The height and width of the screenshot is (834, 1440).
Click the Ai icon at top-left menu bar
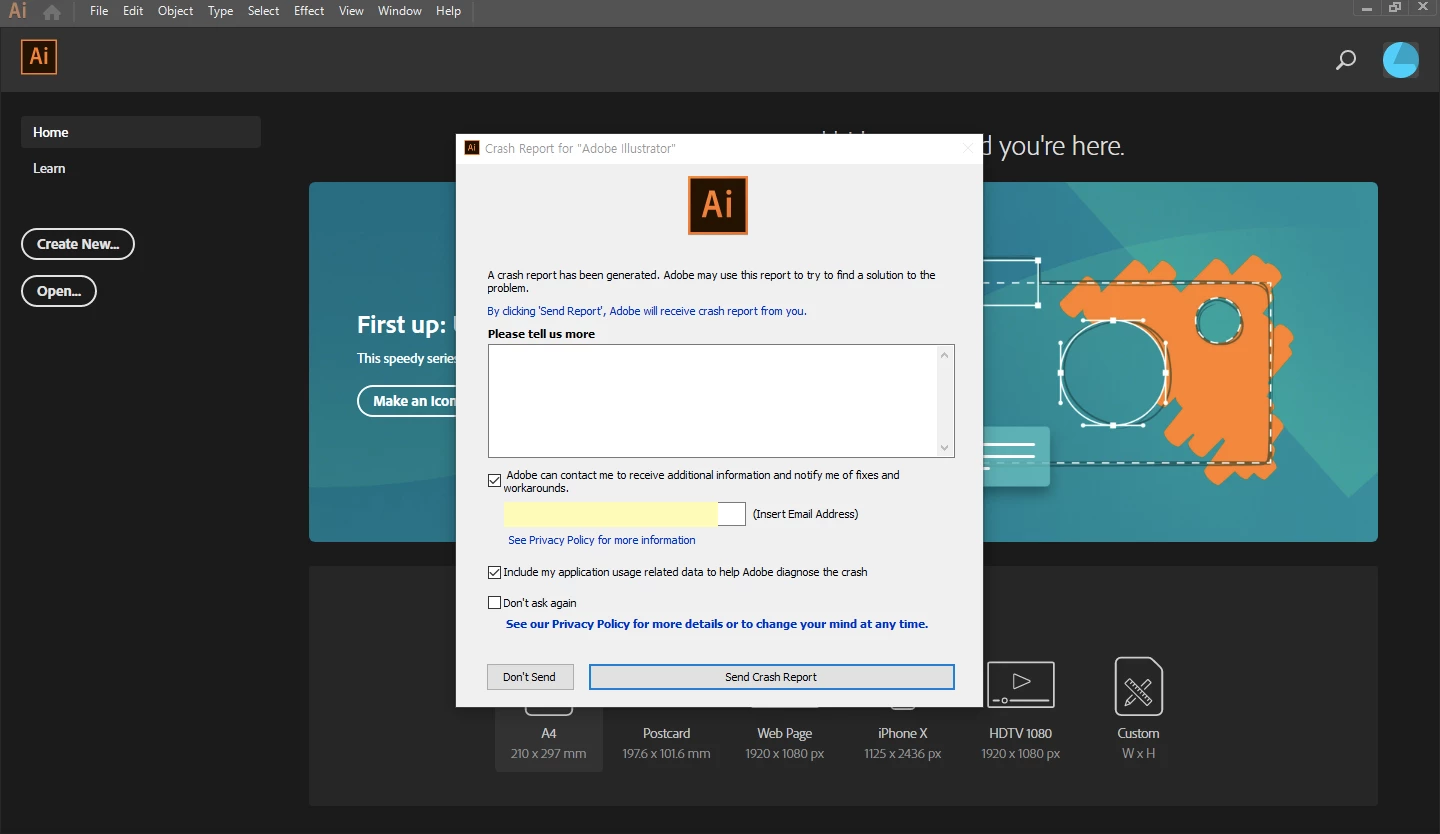pos(17,11)
